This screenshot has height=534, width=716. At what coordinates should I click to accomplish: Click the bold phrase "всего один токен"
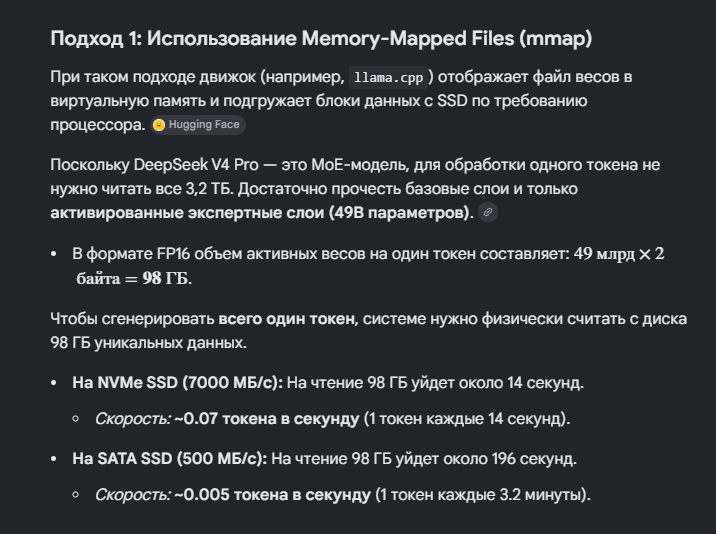point(286,319)
